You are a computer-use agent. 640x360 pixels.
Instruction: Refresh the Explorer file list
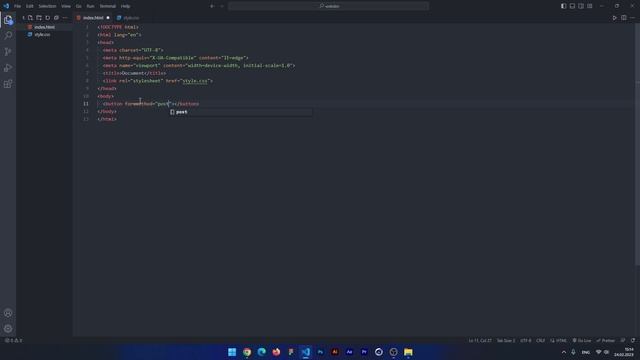tap(48, 18)
